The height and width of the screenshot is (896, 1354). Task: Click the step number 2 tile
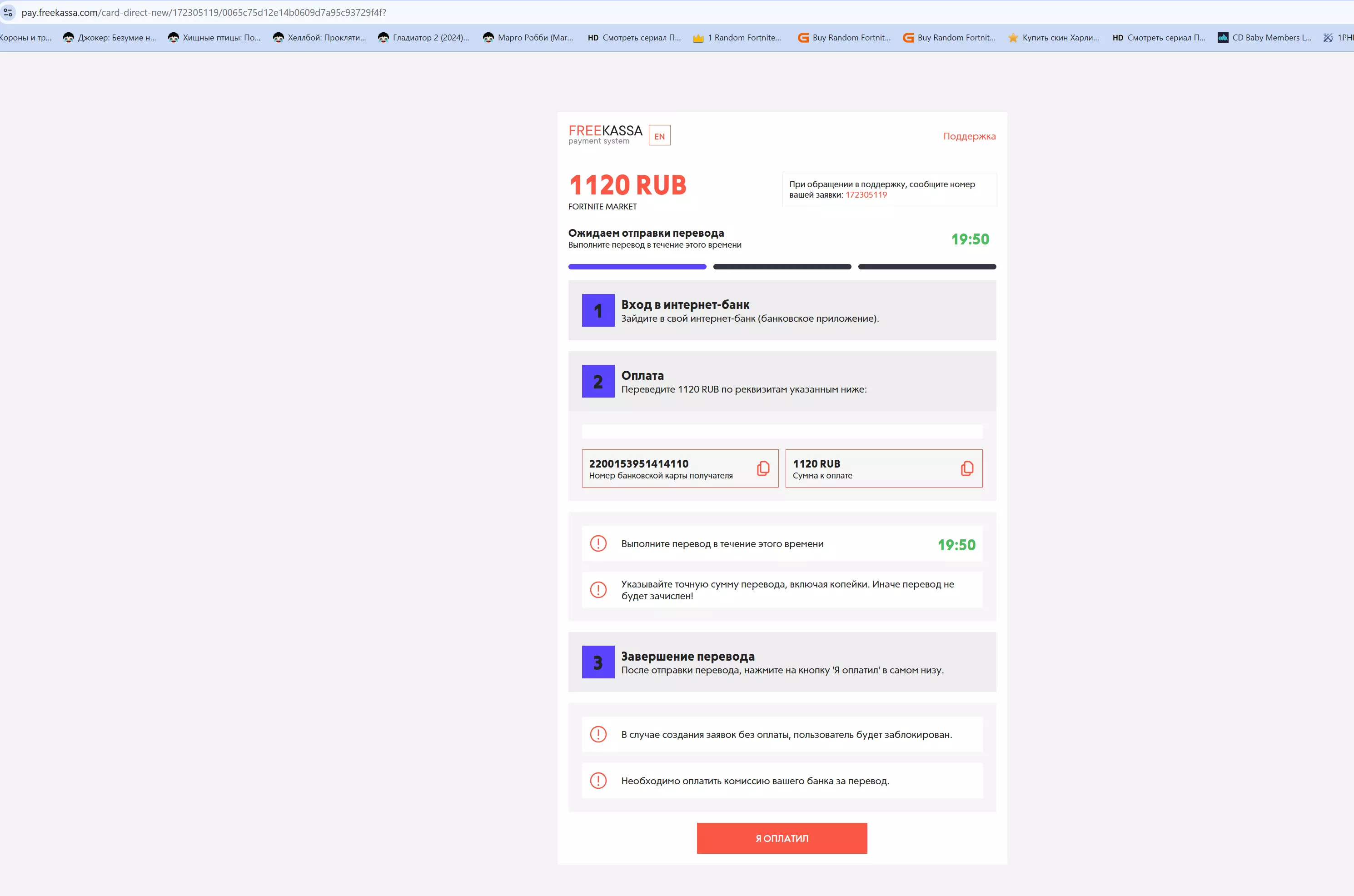(x=597, y=381)
